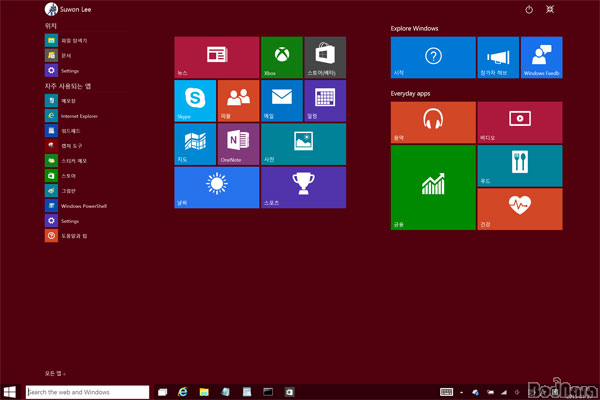Viewport: 600px width, 400px height.
Task: Open the 메일 (Mail) tile
Action: tap(282, 101)
